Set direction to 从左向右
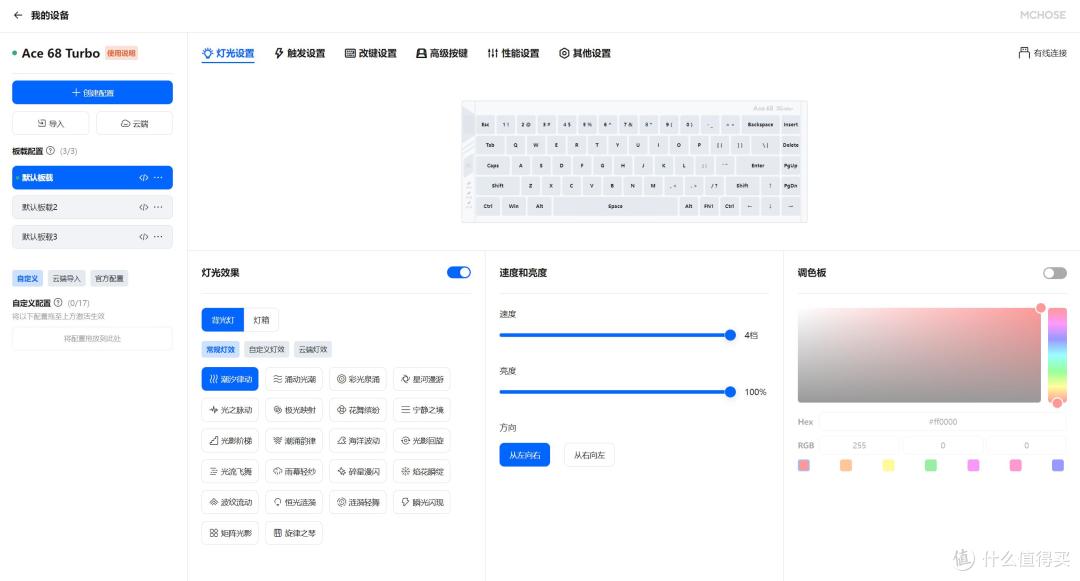Image resolution: width=1080 pixels, height=581 pixels. coord(525,455)
